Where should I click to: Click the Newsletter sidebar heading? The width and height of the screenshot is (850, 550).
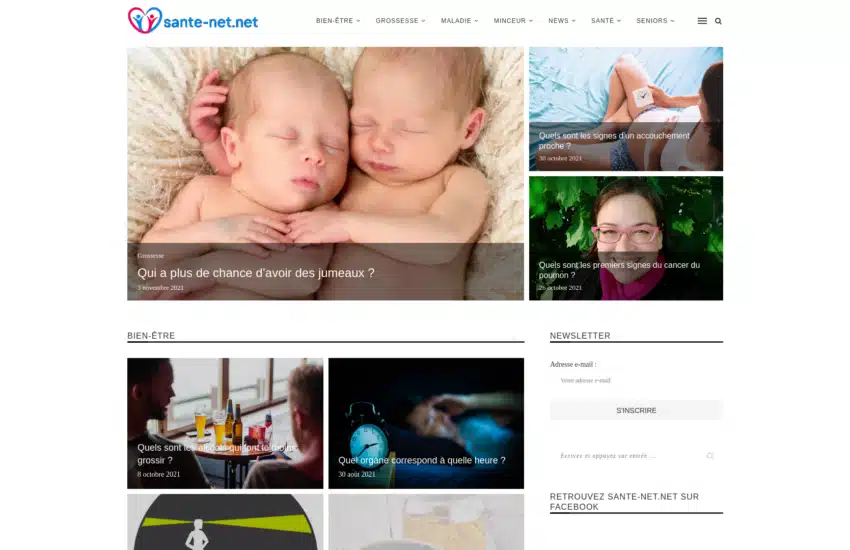pos(580,335)
